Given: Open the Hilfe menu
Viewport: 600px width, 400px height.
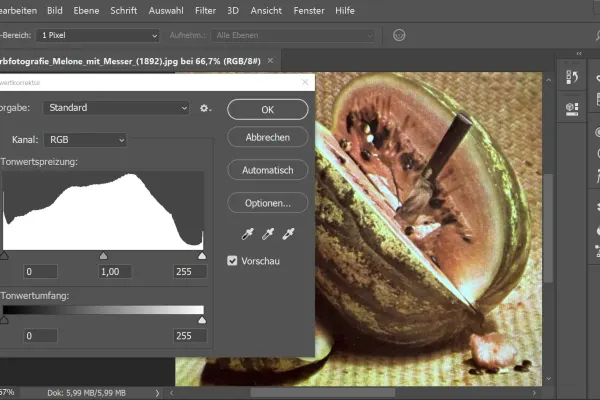Looking at the screenshot, I should pyautogui.click(x=345, y=11).
